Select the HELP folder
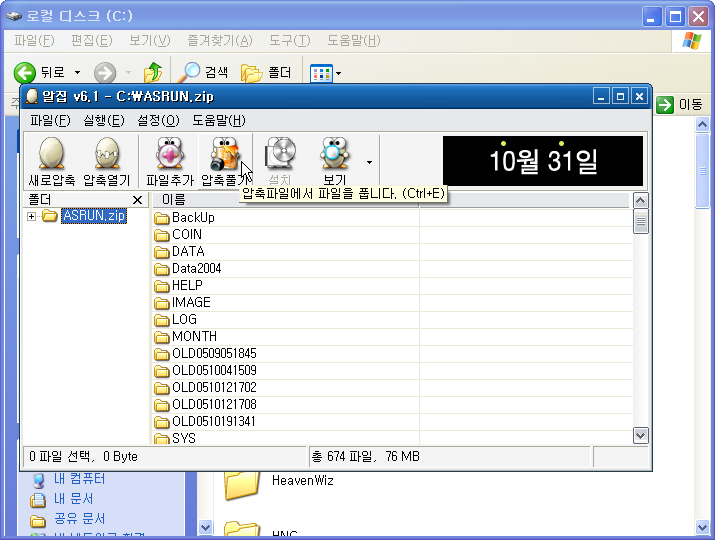Screen dimensions: 715x540 (x=187, y=286)
